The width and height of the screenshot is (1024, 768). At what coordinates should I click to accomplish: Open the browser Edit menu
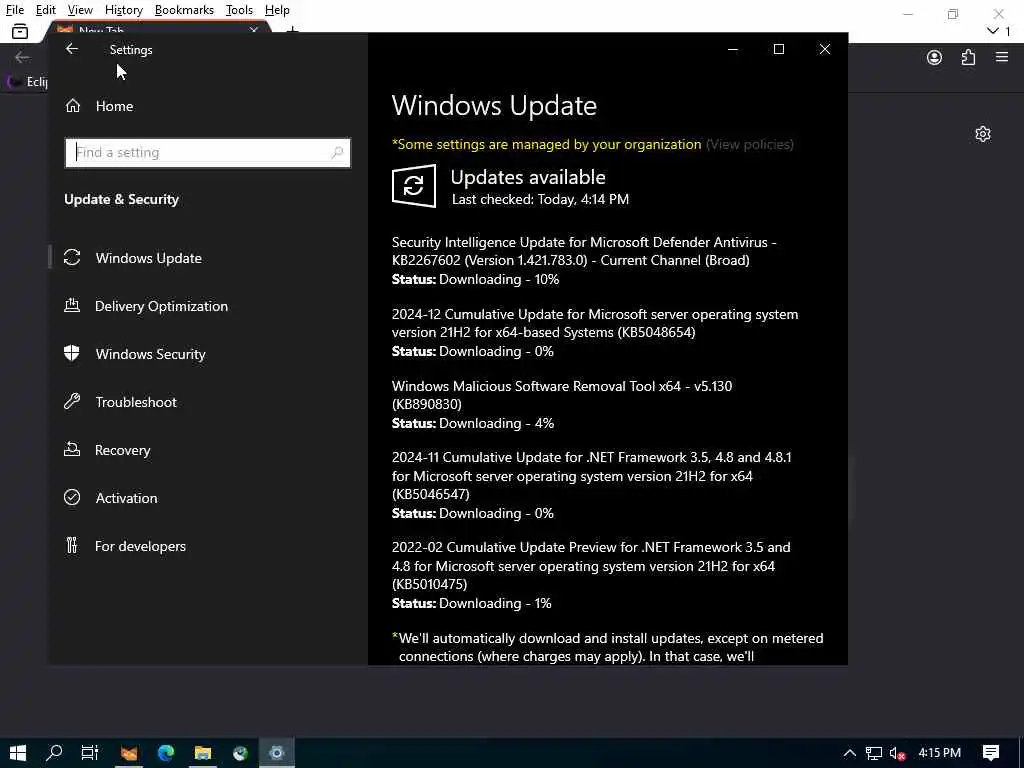pos(46,10)
